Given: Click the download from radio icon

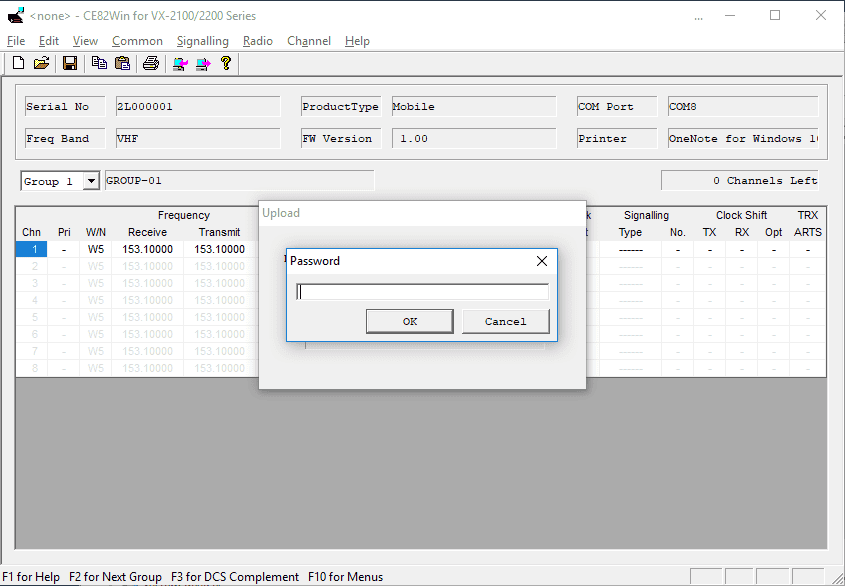Looking at the screenshot, I should tap(180, 63).
